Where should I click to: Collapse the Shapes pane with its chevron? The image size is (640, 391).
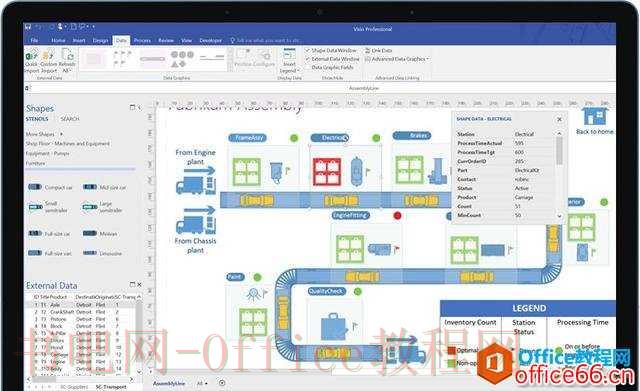(x=139, y=108)
